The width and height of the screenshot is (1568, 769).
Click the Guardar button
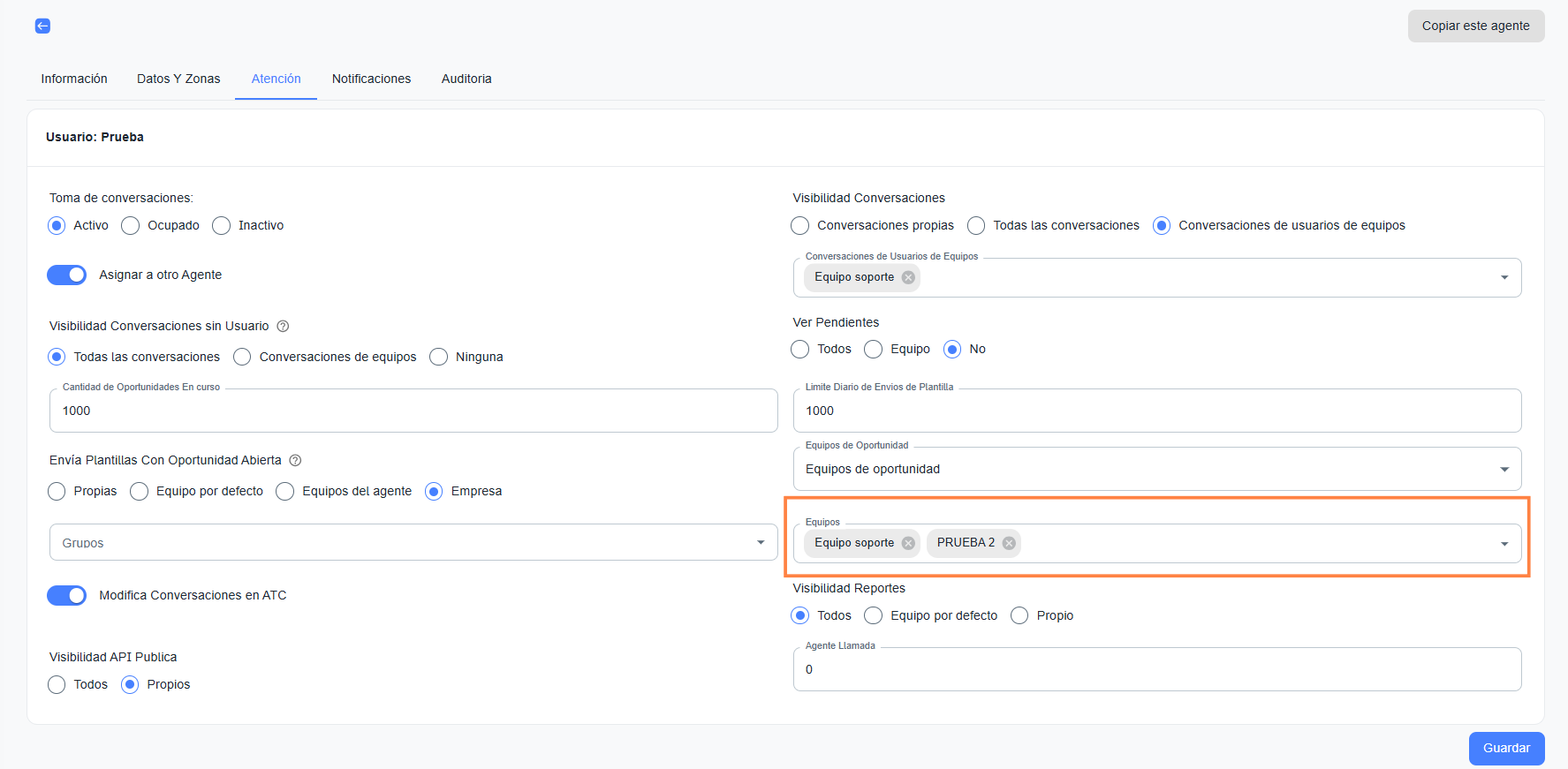(1506, 748)
